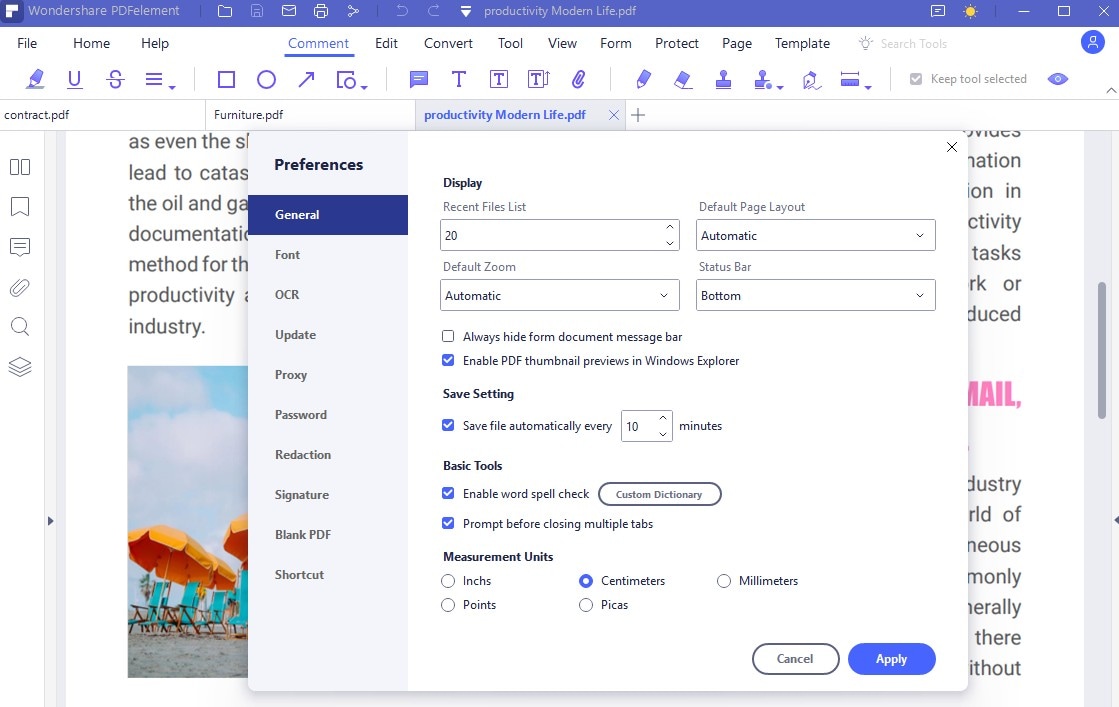Open the Layers side panel
Image resolution: width=1119 pixels, height=707 pixels.
[20, 367]
